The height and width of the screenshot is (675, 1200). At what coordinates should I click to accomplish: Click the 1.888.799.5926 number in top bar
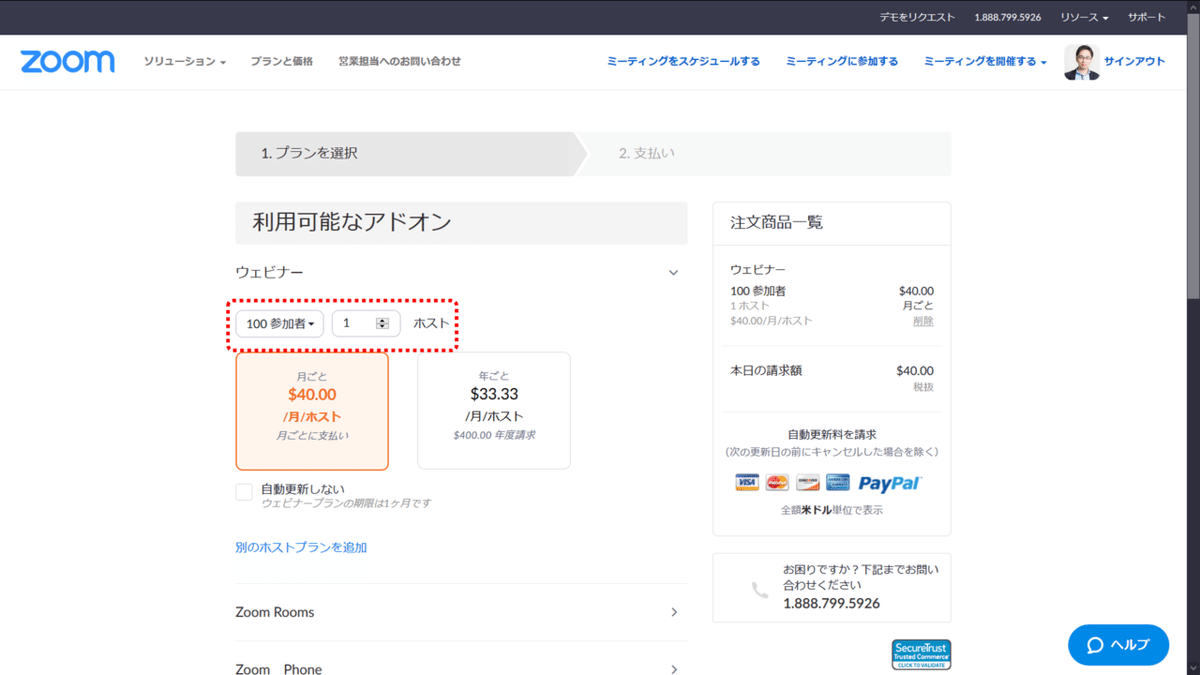tap(1008, 18)
